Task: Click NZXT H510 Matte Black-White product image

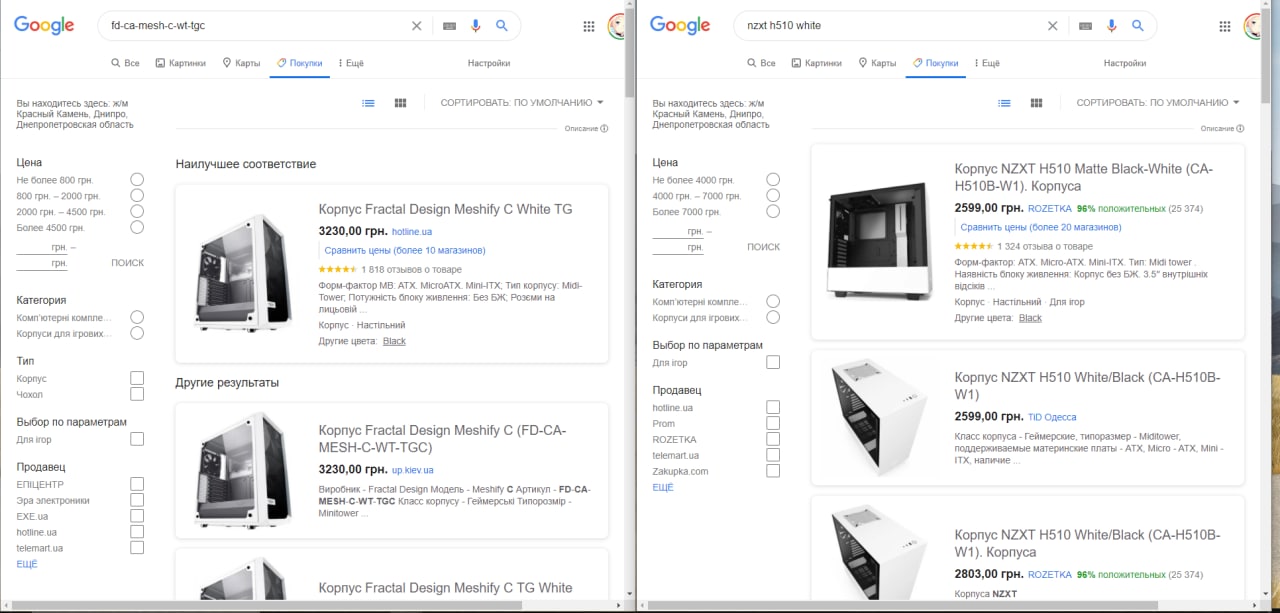Action: (878, 239)
